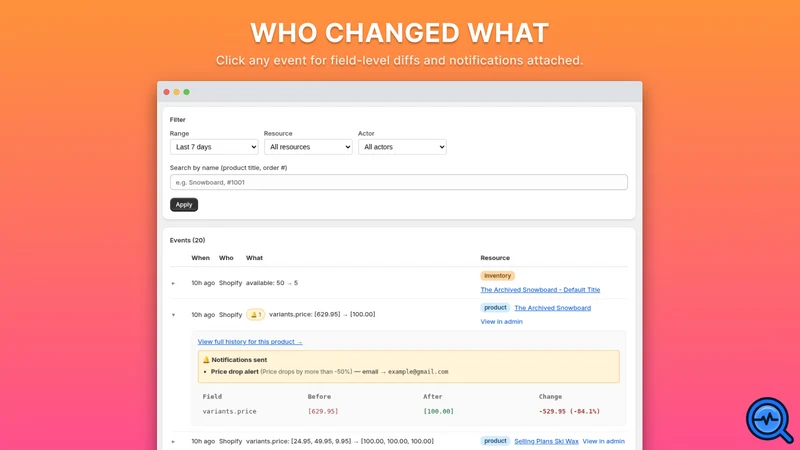Click the product tag next to The Archived Snowboard

point(495,308)
